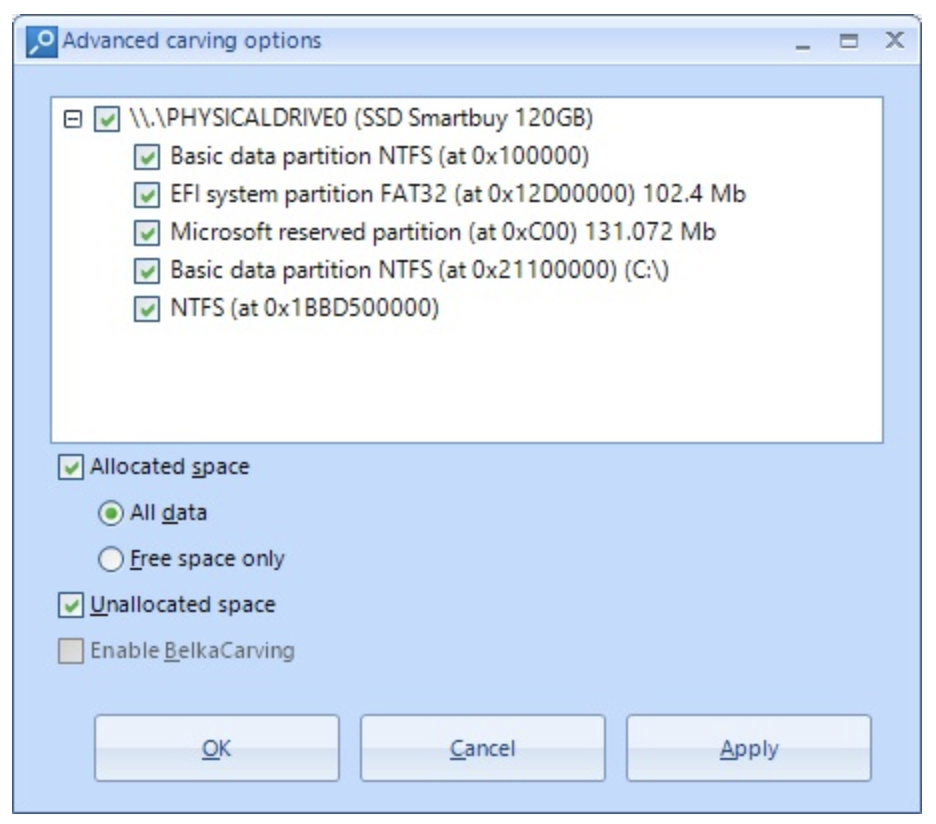Click the Enable BelkaCarving checkbox
936x824 pixels.
[x=70, y=651]
